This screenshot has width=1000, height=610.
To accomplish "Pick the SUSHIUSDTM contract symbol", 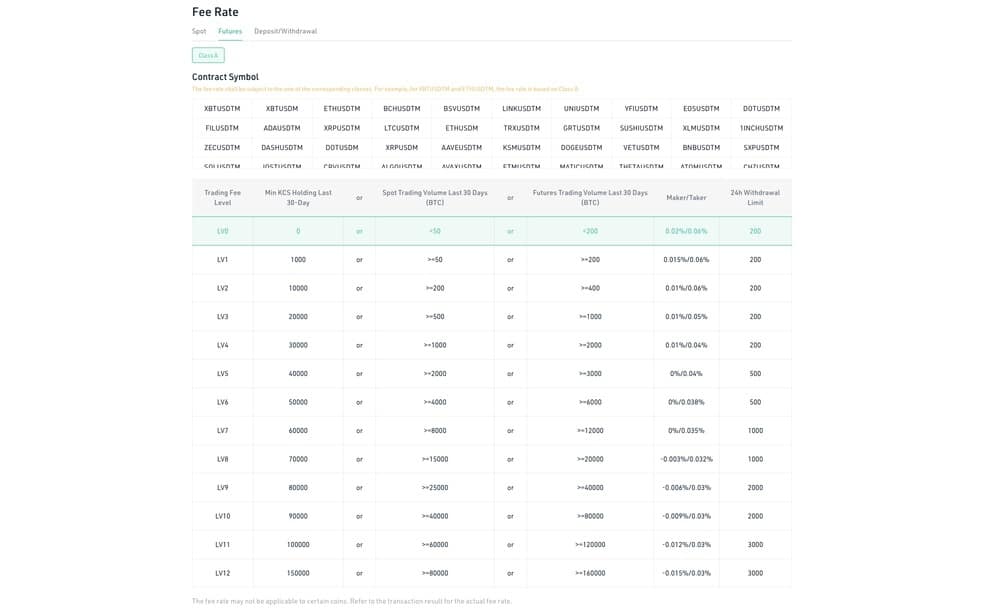I will point(641,128).
